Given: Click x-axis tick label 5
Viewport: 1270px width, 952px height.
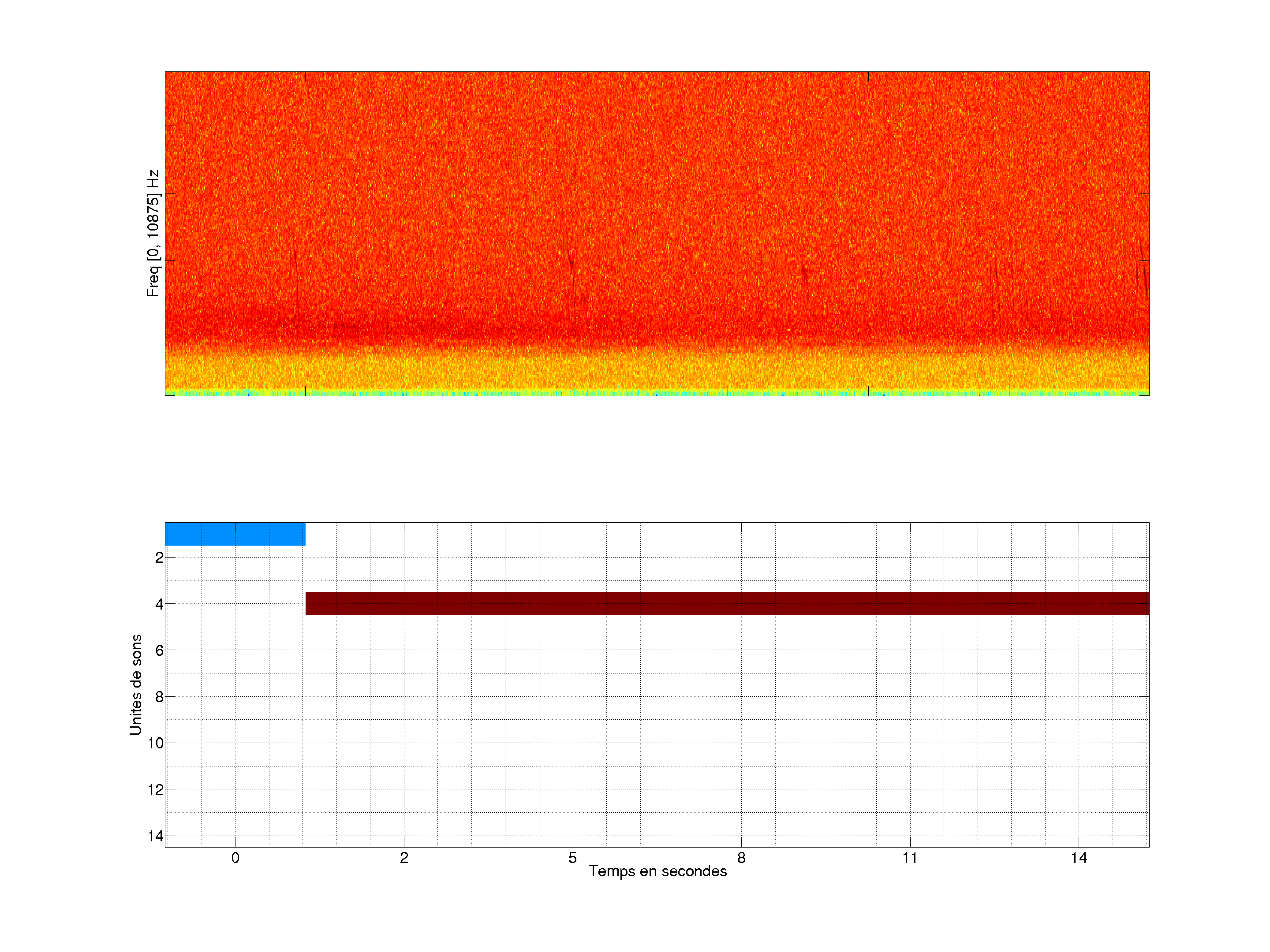Looking at the screenshot, I should (x=572, y=858).
